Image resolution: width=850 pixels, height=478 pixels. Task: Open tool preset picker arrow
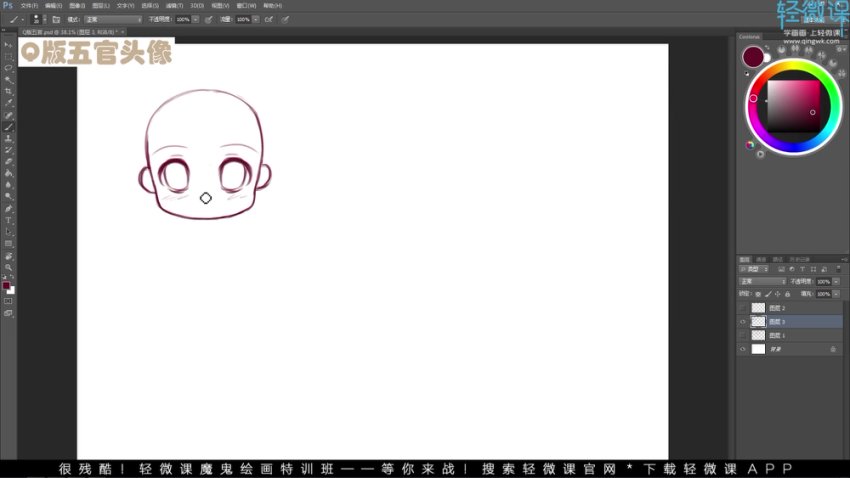pos(23,20)
